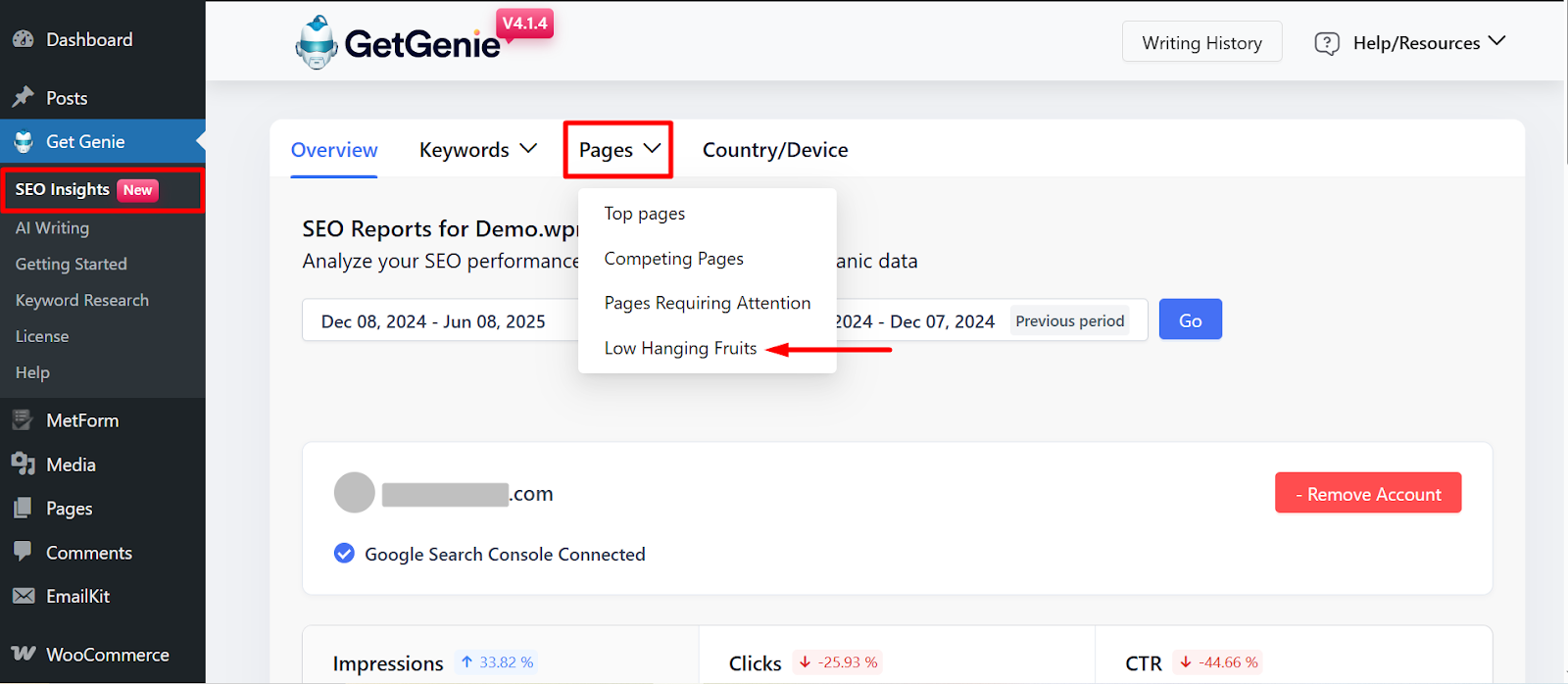Expand the Help/Resources chevron
Screen dimensions: 1568x684
(x=1496, y=41)
